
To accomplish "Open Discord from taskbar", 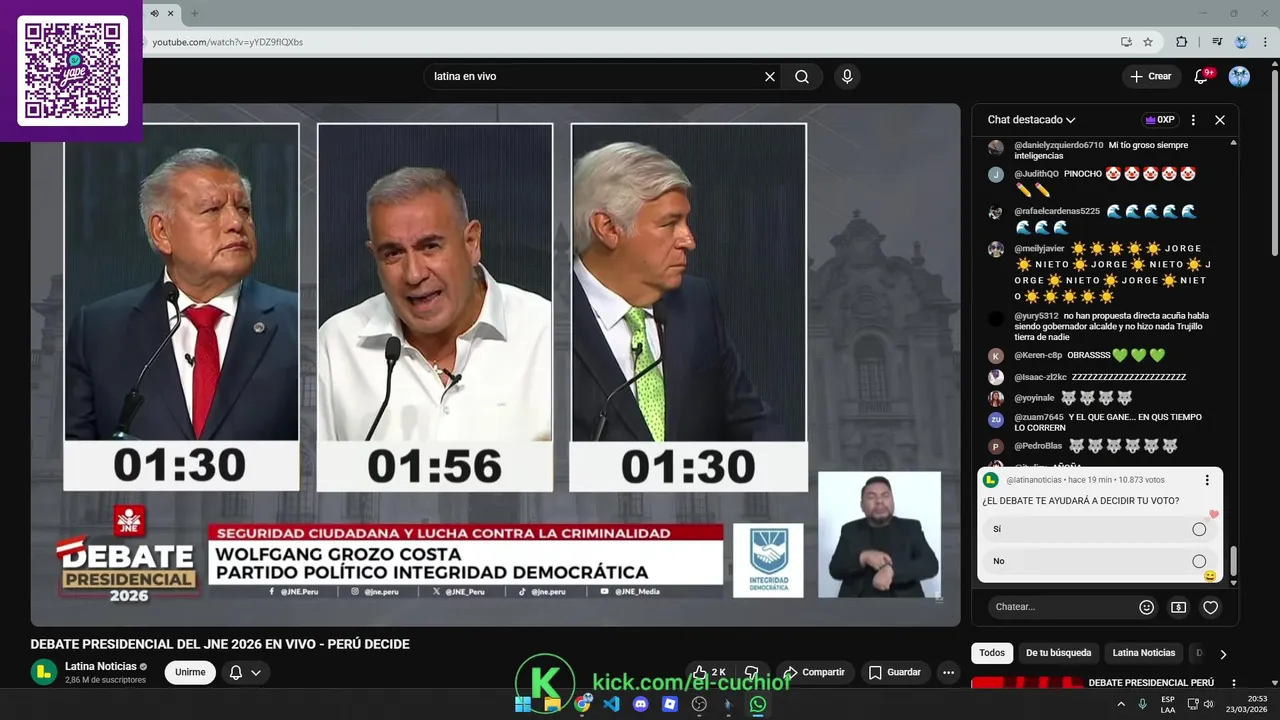I will click(641, 704).
